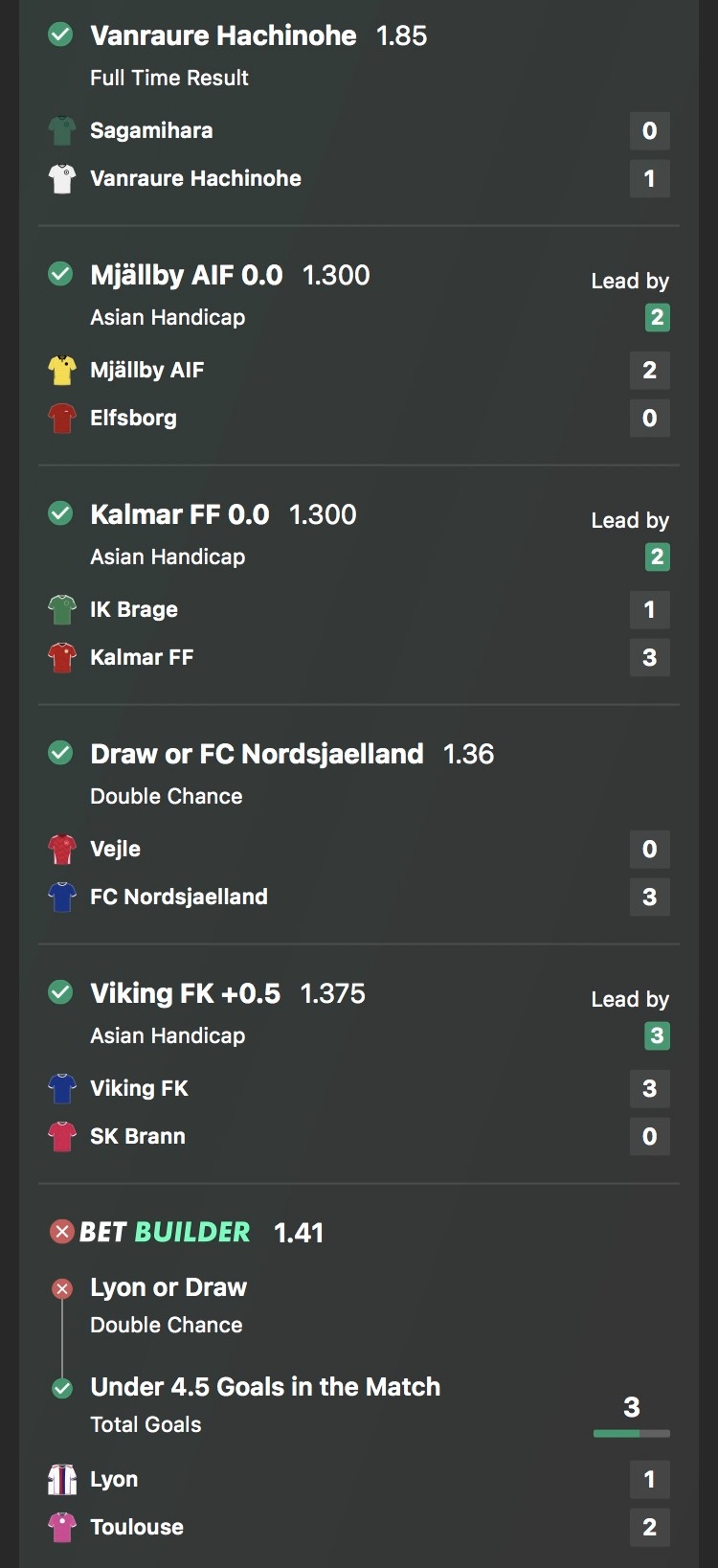This screenshot has height=1568, width=718.
Task: Click the red Elfsborg jersey icon
Action: pos(62,419)
